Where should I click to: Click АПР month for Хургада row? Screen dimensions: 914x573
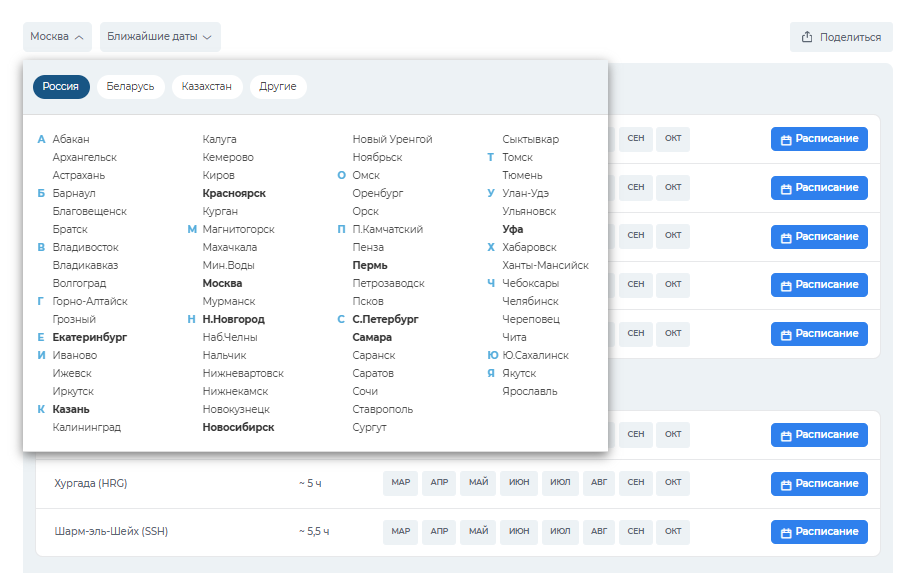coord(440,483)
